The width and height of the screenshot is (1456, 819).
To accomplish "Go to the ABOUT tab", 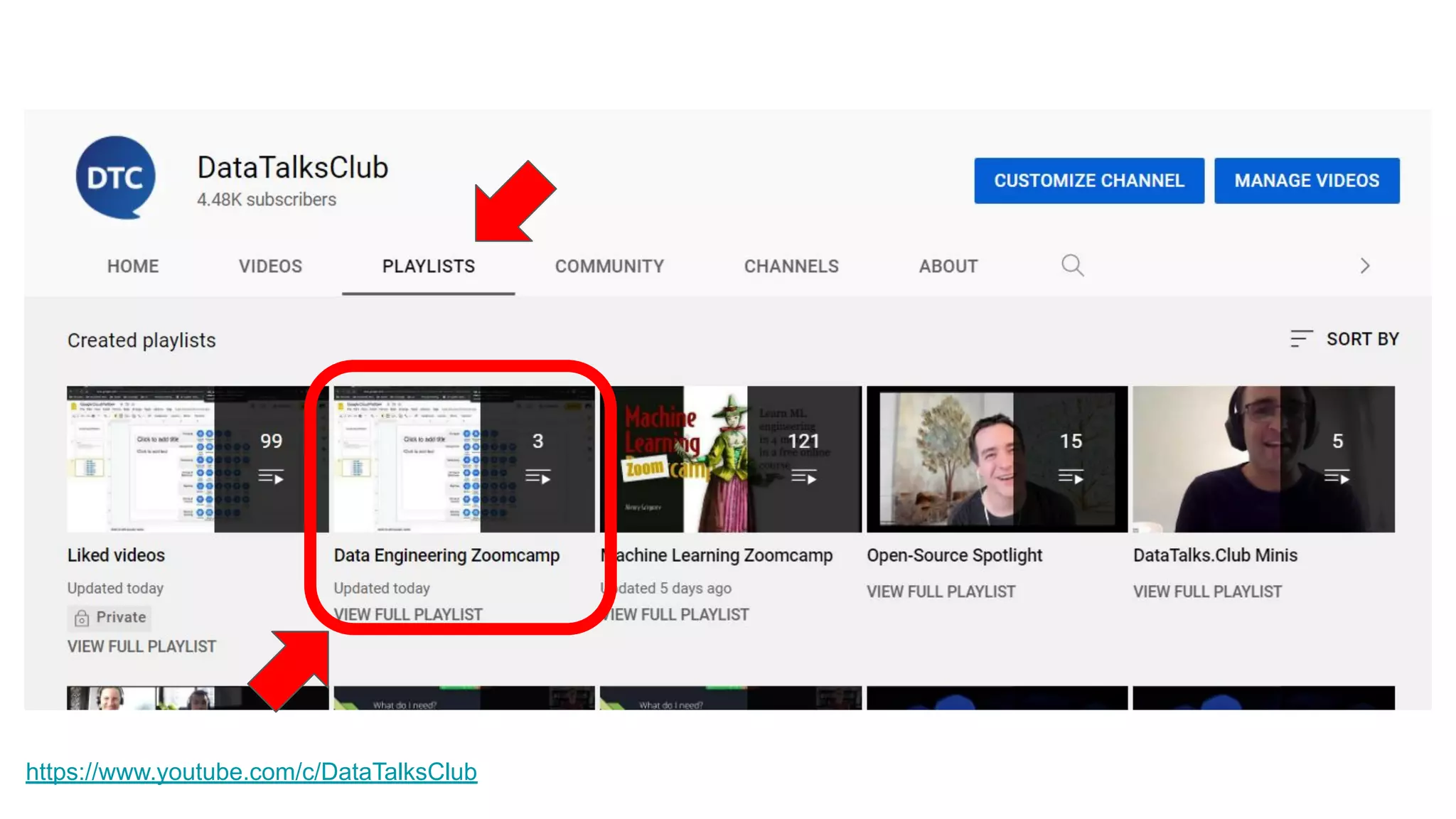I will tap(948, 267).
